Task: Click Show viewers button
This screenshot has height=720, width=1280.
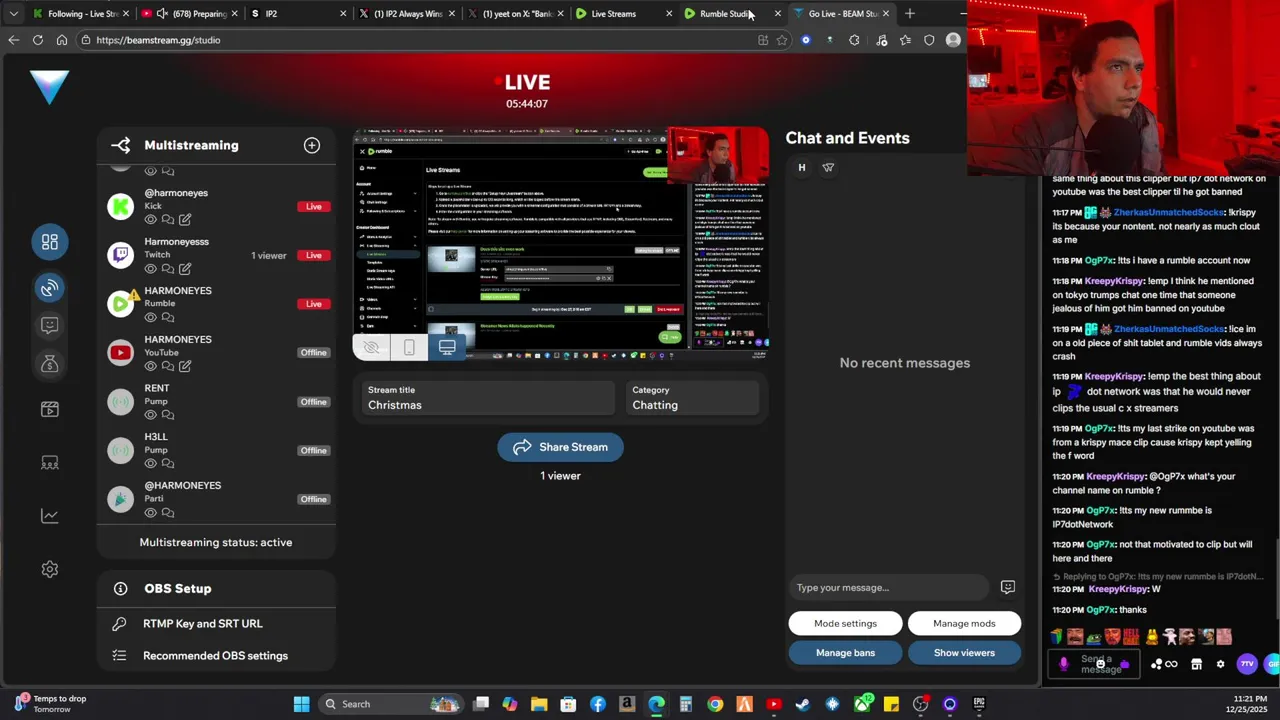Action: click(964, 653)
